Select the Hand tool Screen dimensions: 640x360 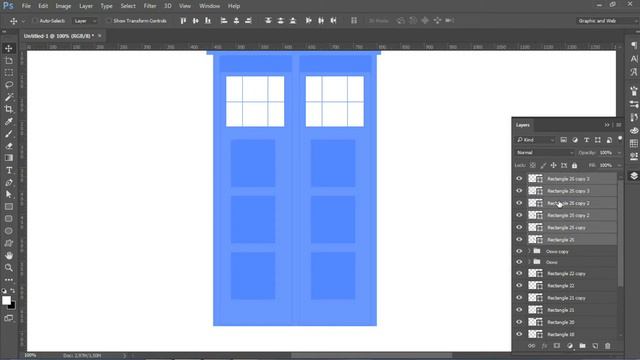point(9,256)
